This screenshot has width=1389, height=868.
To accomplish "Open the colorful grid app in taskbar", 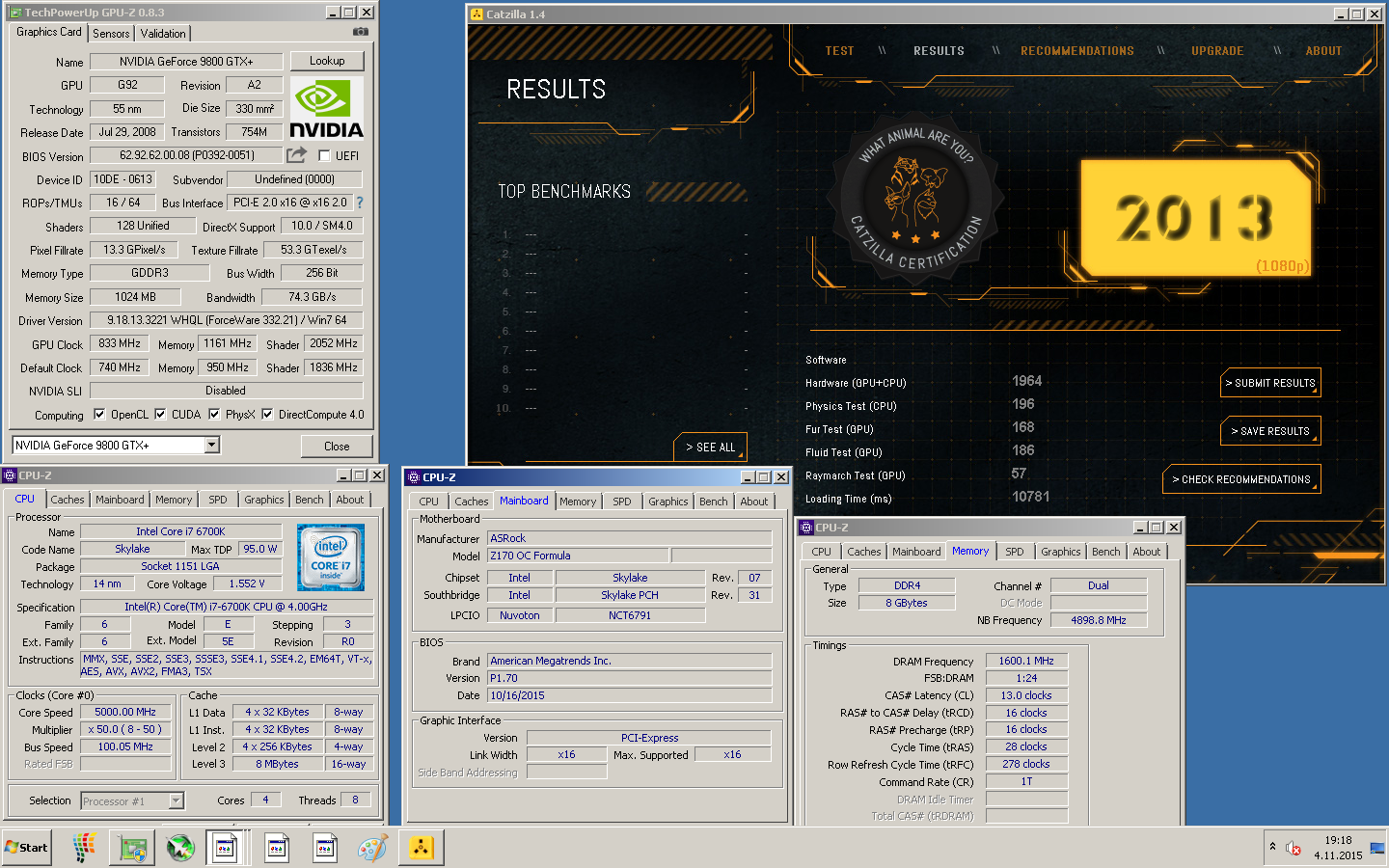I will [84, 848].
